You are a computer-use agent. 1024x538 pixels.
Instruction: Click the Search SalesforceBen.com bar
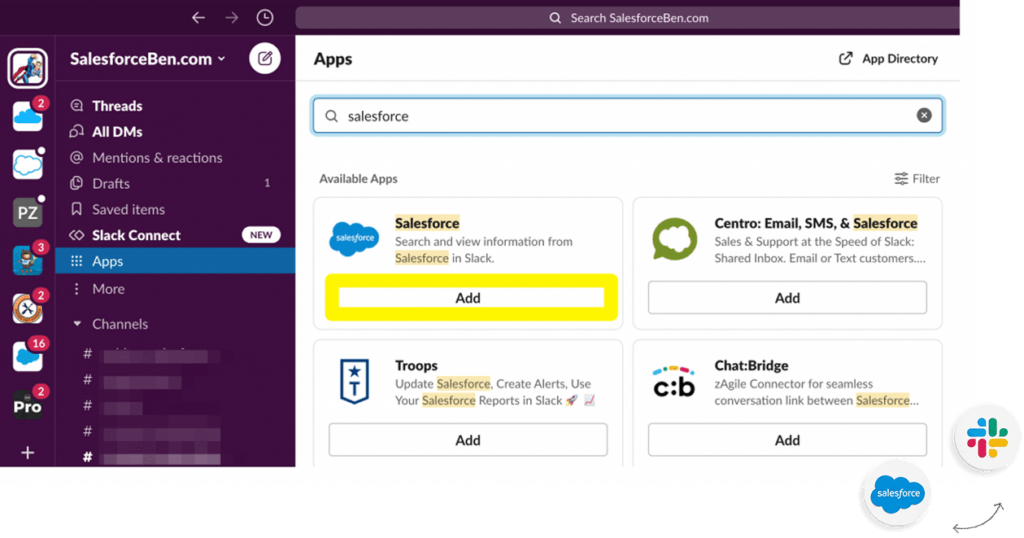pyautogui.click(x=628, y=18)
